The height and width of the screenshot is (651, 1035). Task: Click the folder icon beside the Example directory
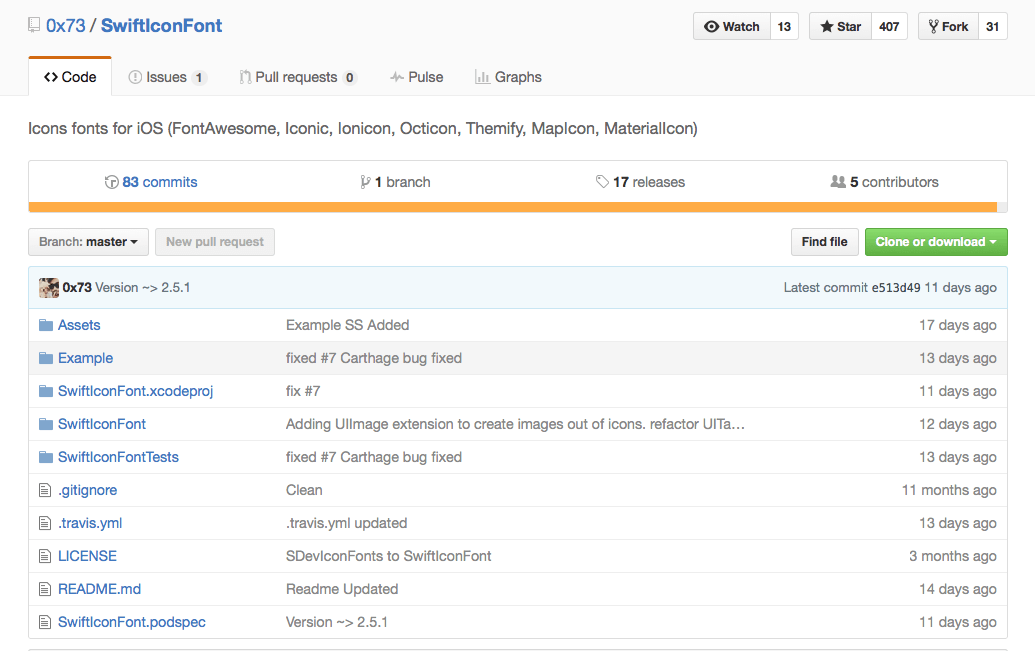[45, 358]
